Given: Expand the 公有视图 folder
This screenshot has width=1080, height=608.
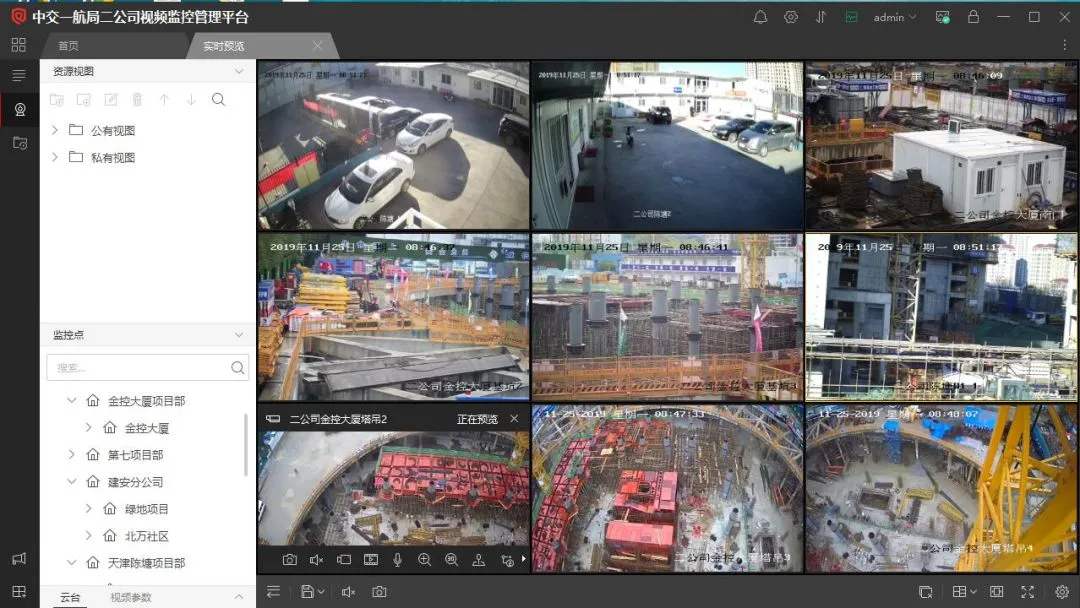Looking at the screenshot, I should [x=55, y=130].
